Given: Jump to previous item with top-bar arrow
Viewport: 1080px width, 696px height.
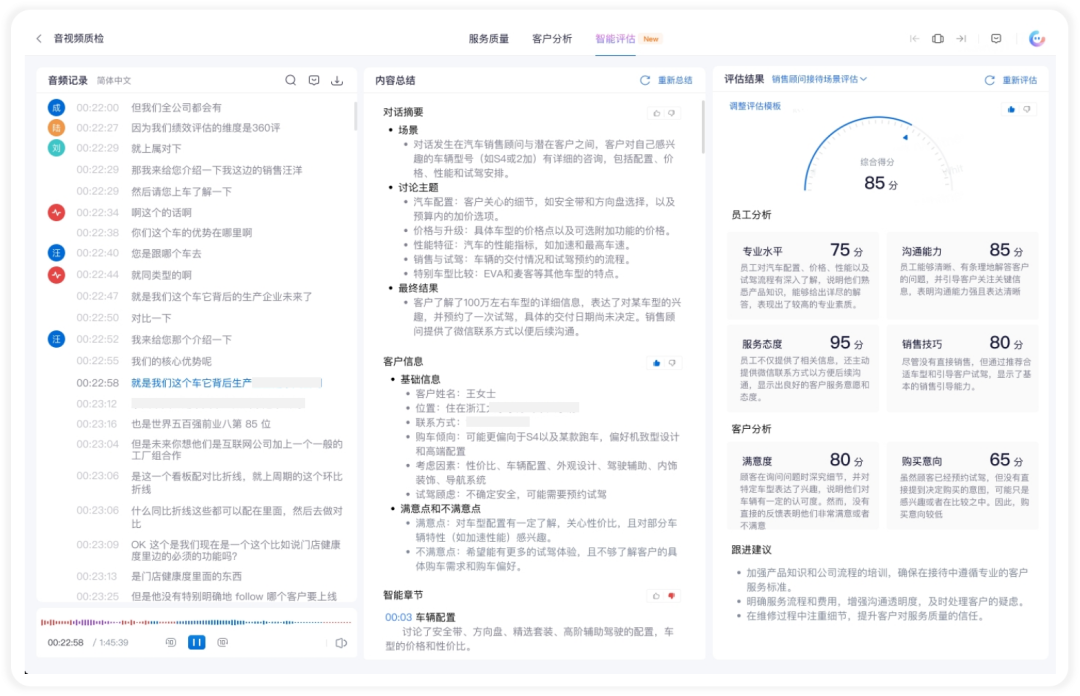Looking at the screenshot, I should pyautogui.click(x=915, y=39).
